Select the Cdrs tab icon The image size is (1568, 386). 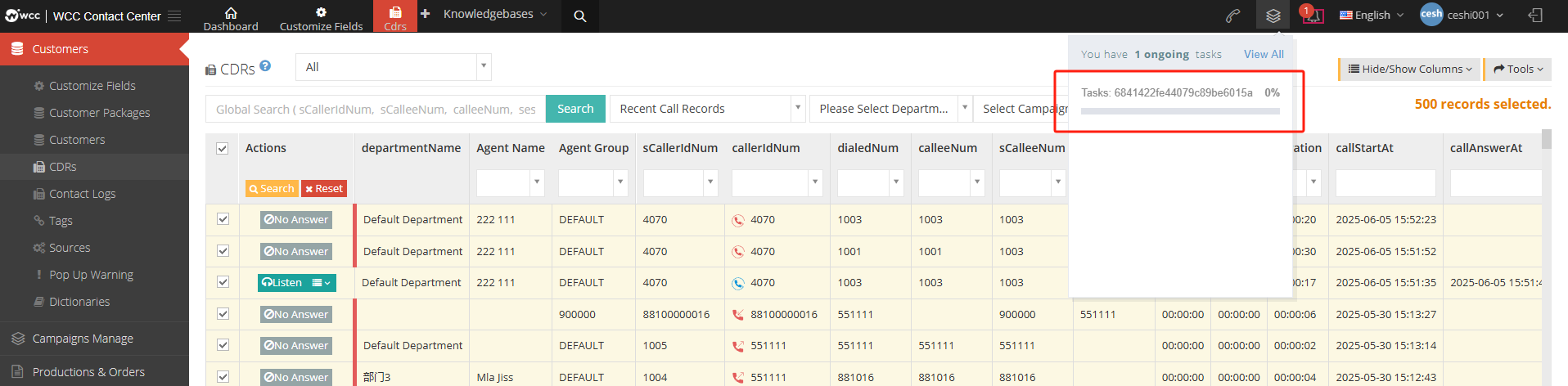coord(395,12)
